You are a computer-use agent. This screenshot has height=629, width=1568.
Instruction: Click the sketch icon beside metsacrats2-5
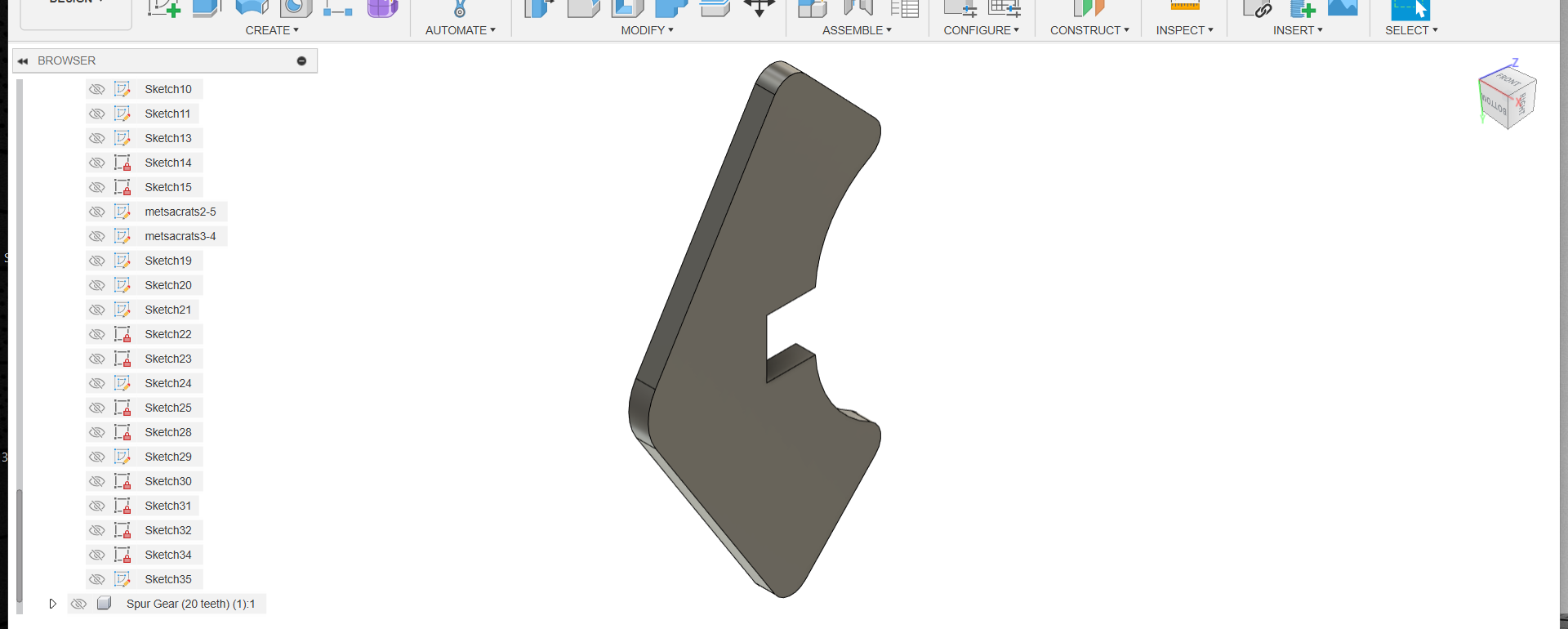122,212
